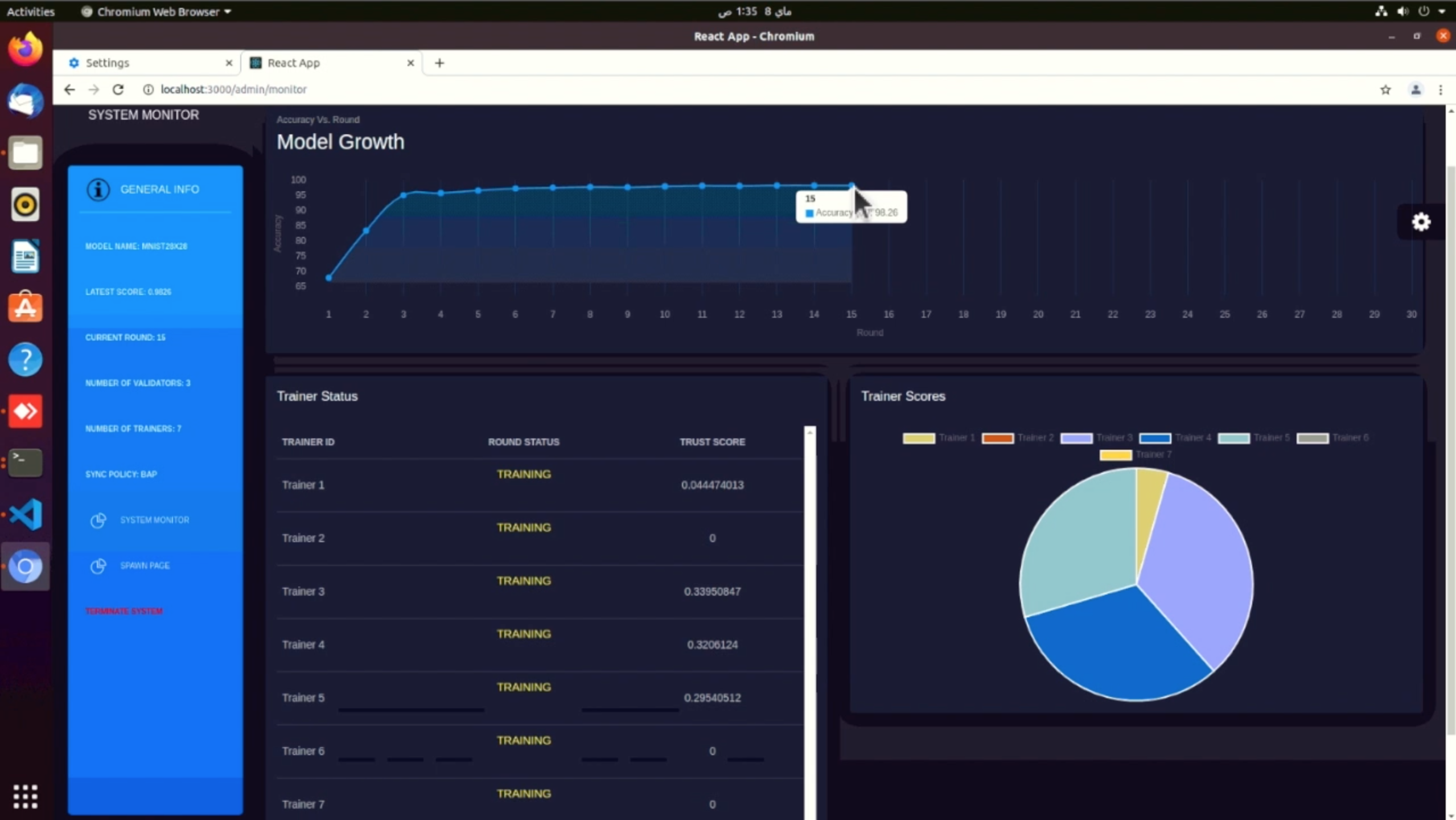Image resolution: width=1456 pixels, height=820 pixels.
Task: Click the General Info circle icon
Action: tap(98, 189)
